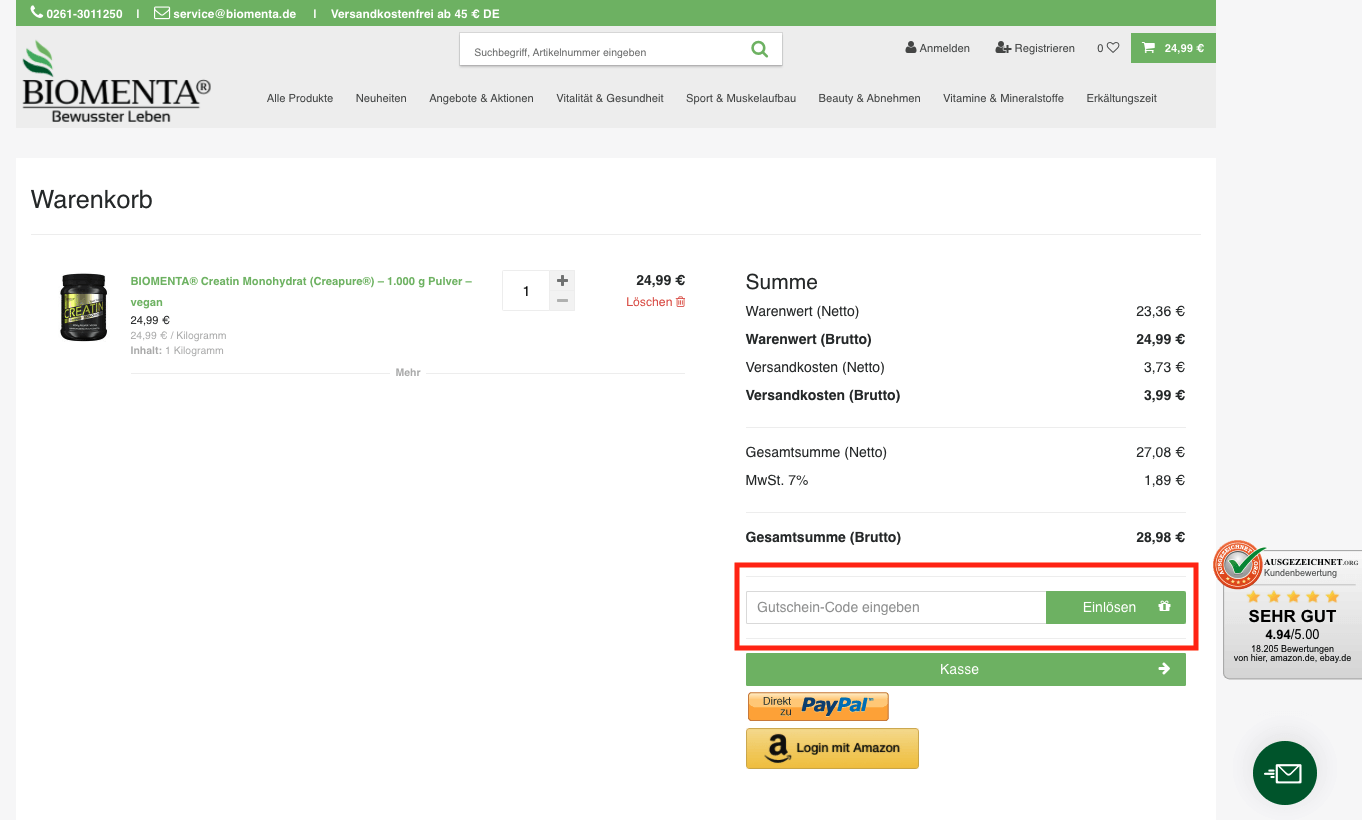Click Löschen to remove the item

pyautogui.click(x=656, y=302)
